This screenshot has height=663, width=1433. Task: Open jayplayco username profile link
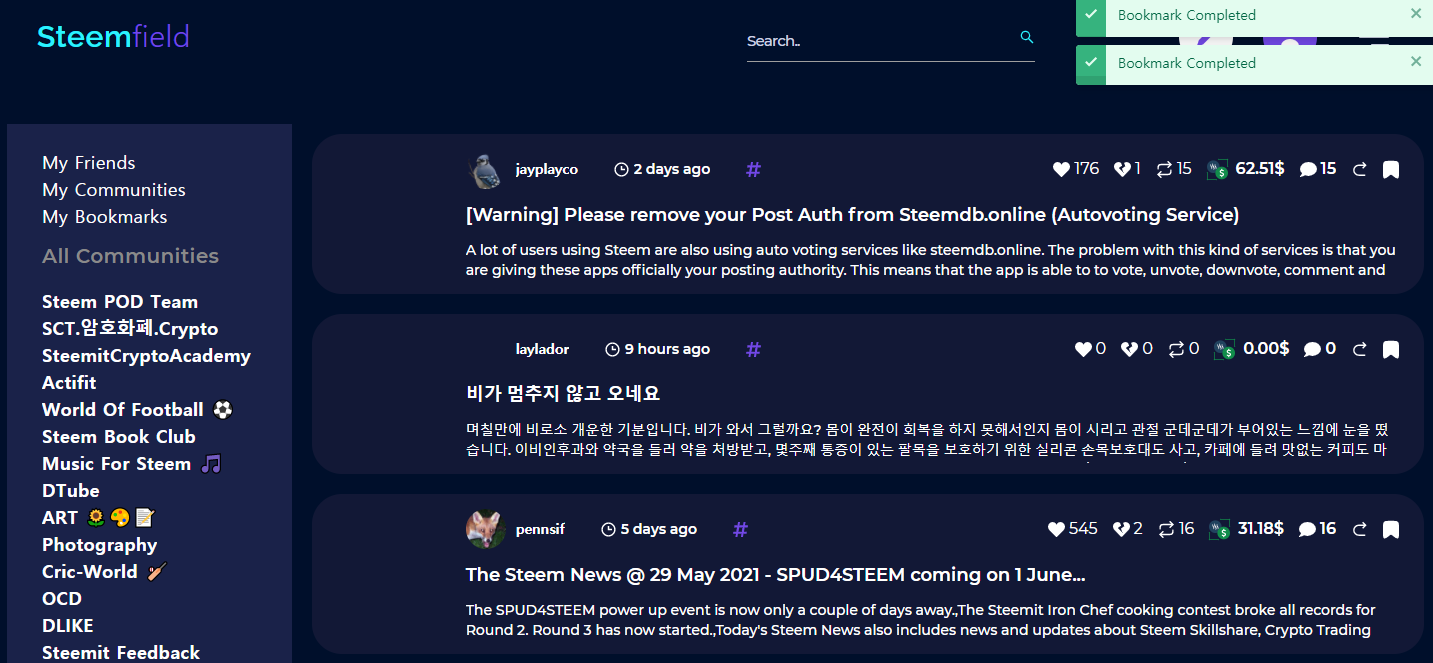coord(547,170)
